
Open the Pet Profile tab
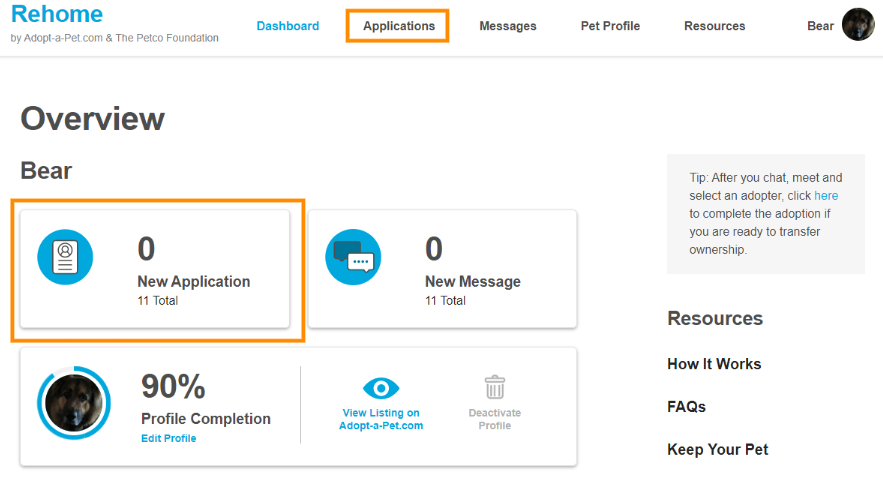[610, 26]
